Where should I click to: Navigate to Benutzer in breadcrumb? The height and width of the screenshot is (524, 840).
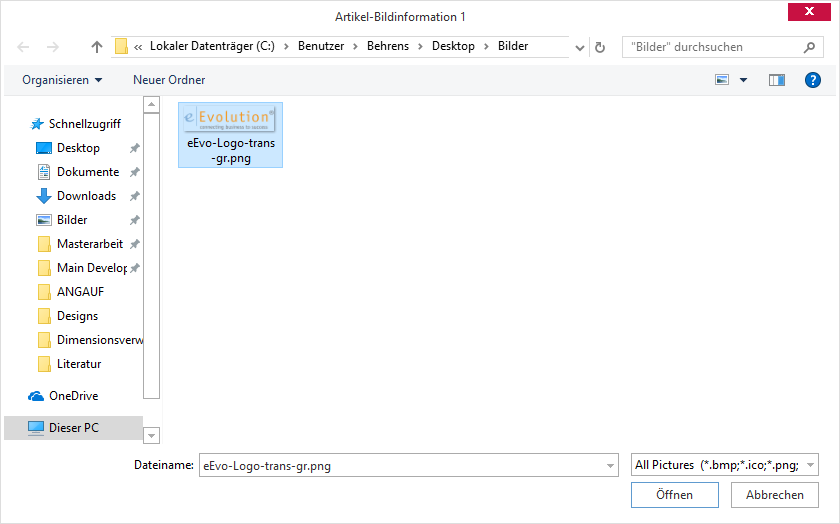[x=321, y=46]
